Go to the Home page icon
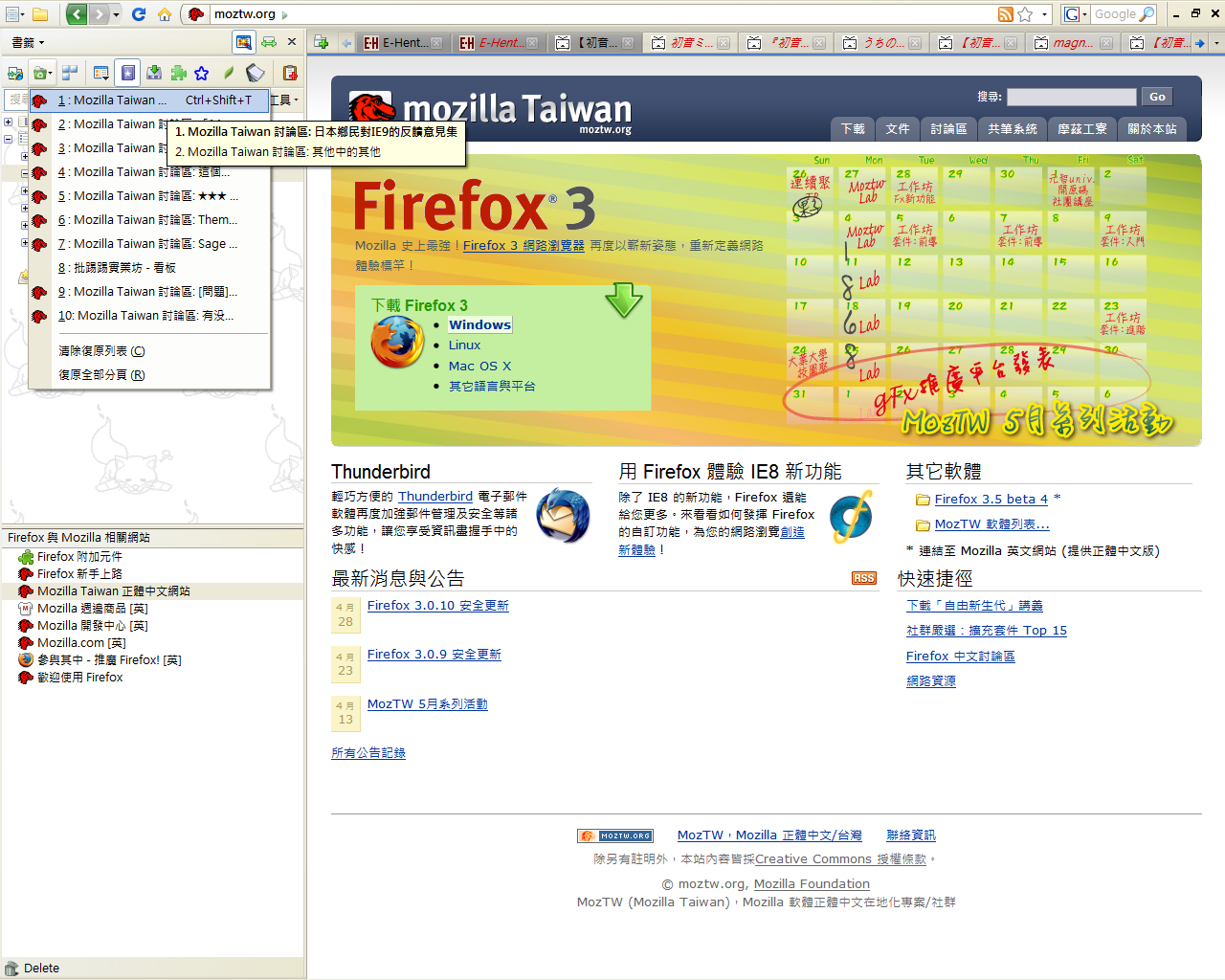The width and height of the screenshot is (1225, 980). point(165,14)
